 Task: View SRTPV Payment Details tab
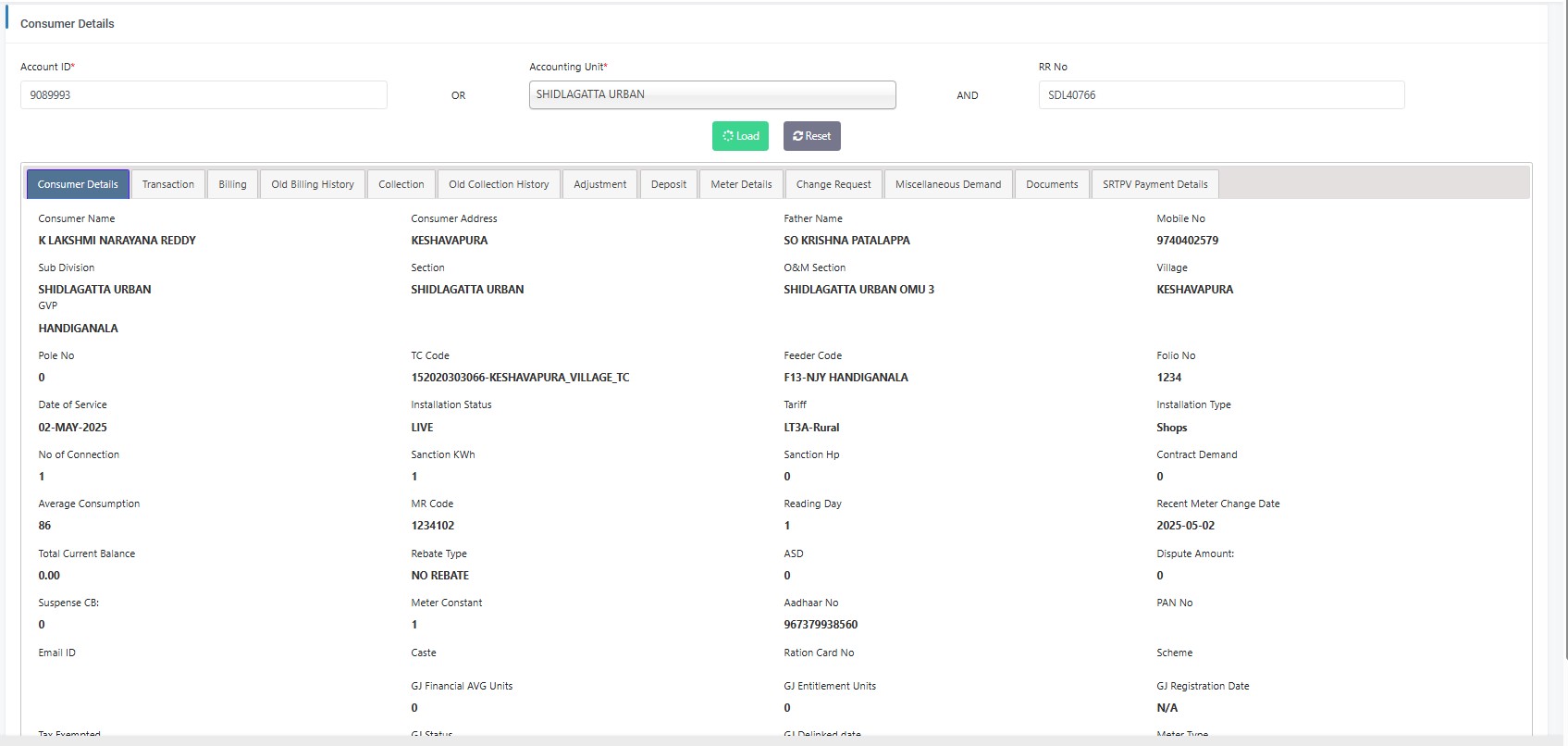[1154, 184]
